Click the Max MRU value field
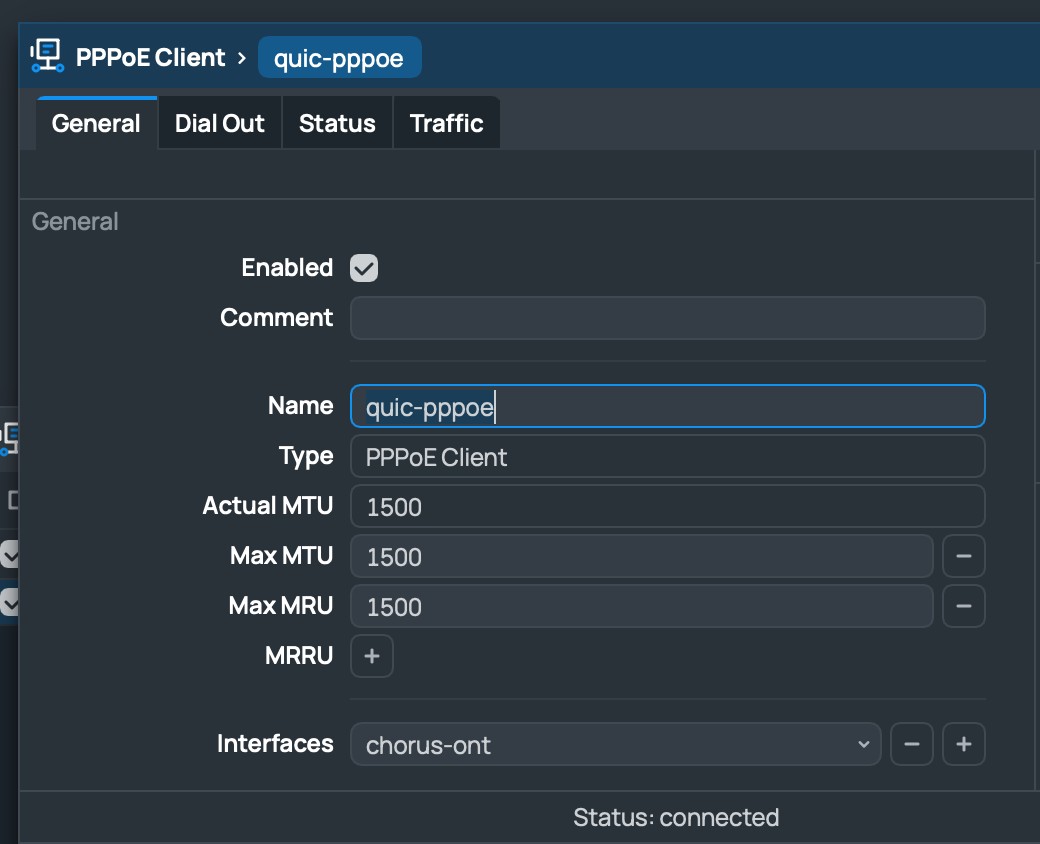Screen dimensions: 1040x844 click(641, 606)
